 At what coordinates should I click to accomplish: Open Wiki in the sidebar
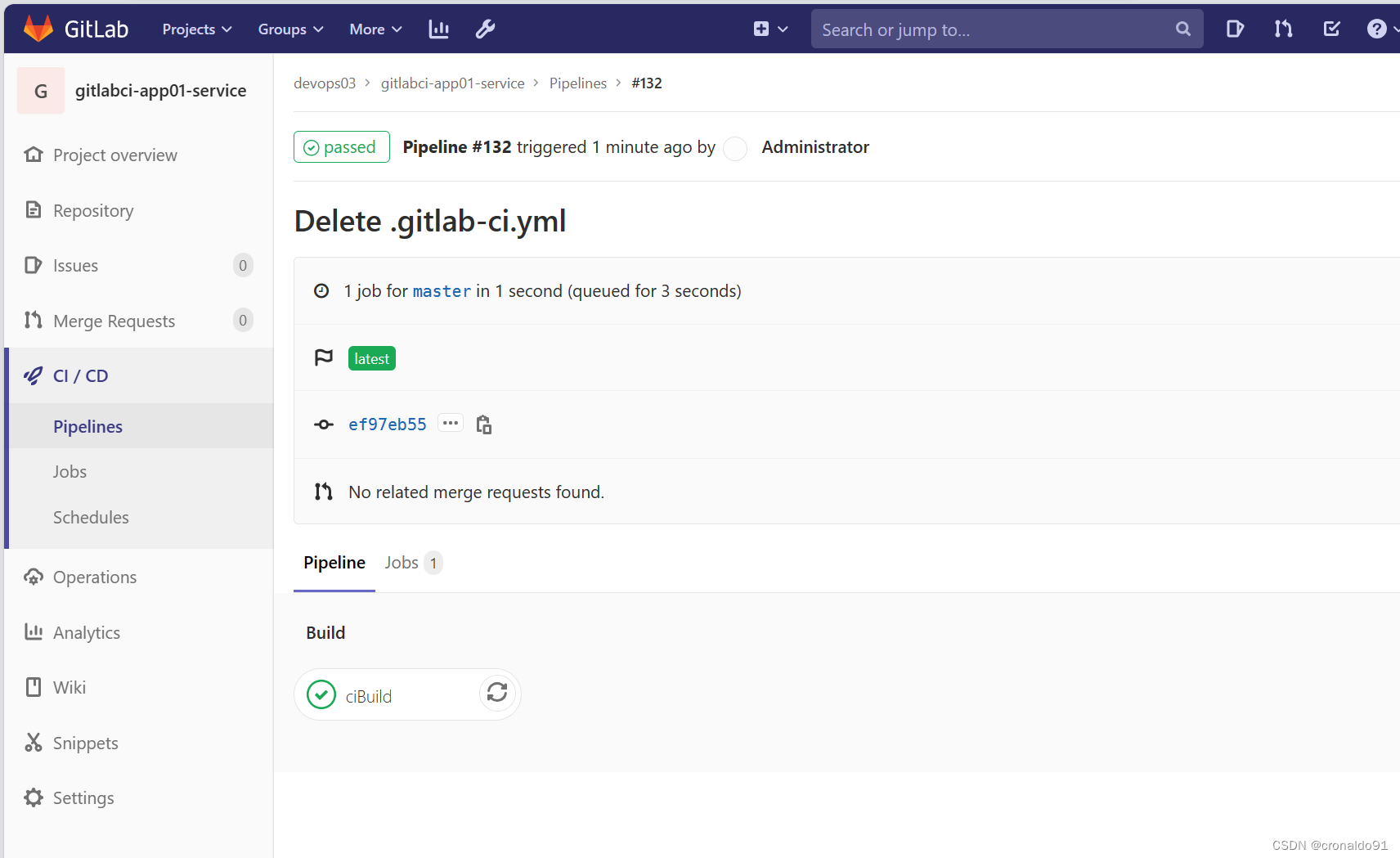(70, 688)
